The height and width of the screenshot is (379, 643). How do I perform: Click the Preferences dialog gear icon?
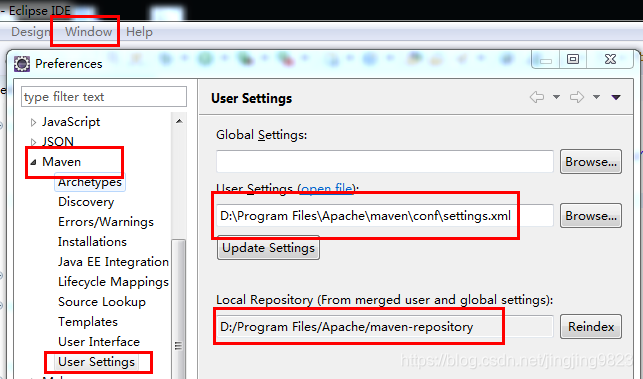point(22,64)
